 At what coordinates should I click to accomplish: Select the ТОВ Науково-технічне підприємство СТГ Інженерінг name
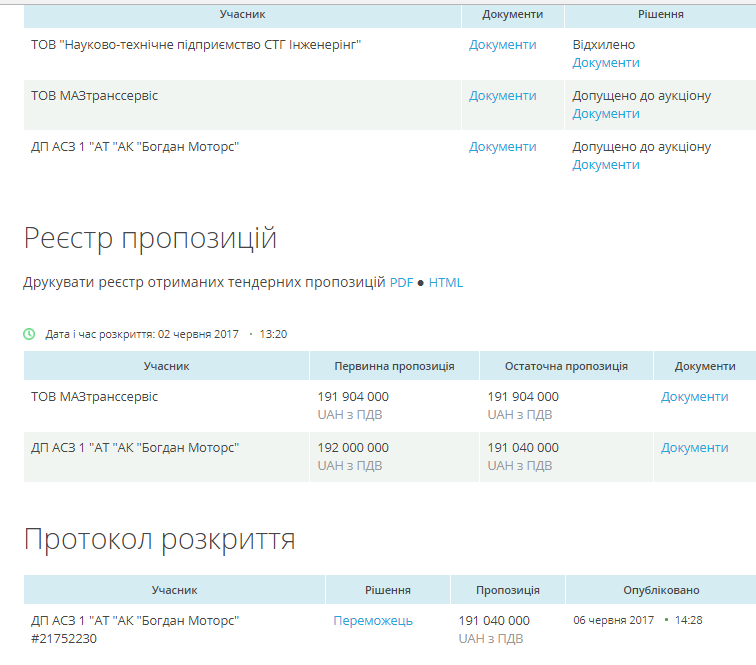[x=196, y=45]
